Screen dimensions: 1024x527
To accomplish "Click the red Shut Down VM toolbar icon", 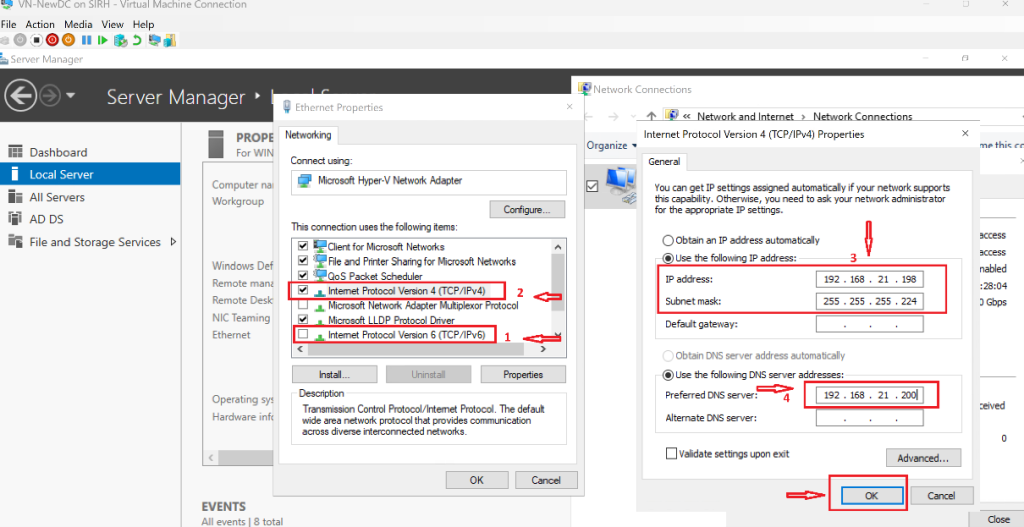I will click(52, 40).
